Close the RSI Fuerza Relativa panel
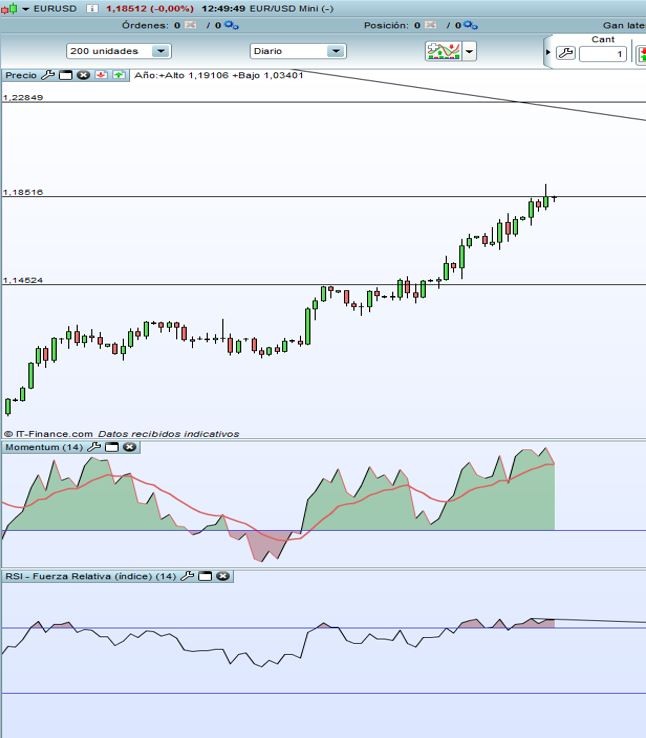This screenshot has height=738, width=646. [223, 576]
